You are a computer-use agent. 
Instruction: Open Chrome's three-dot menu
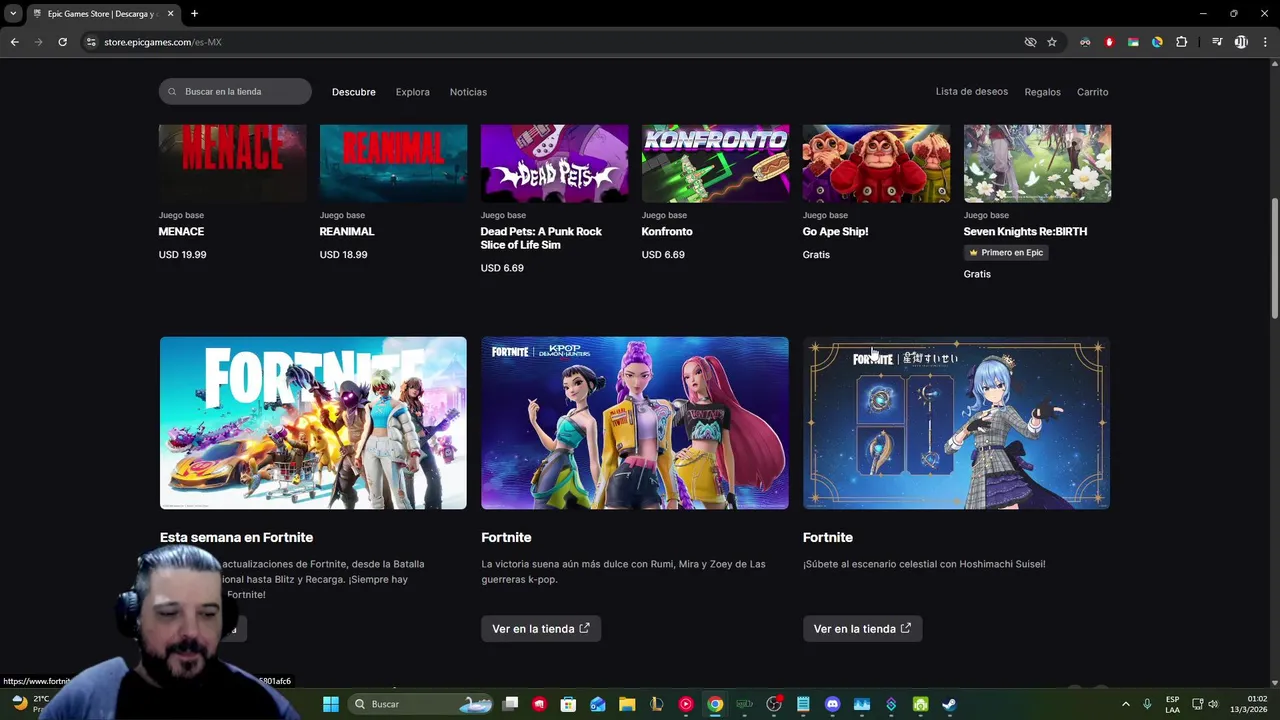tap(1263, 42)
